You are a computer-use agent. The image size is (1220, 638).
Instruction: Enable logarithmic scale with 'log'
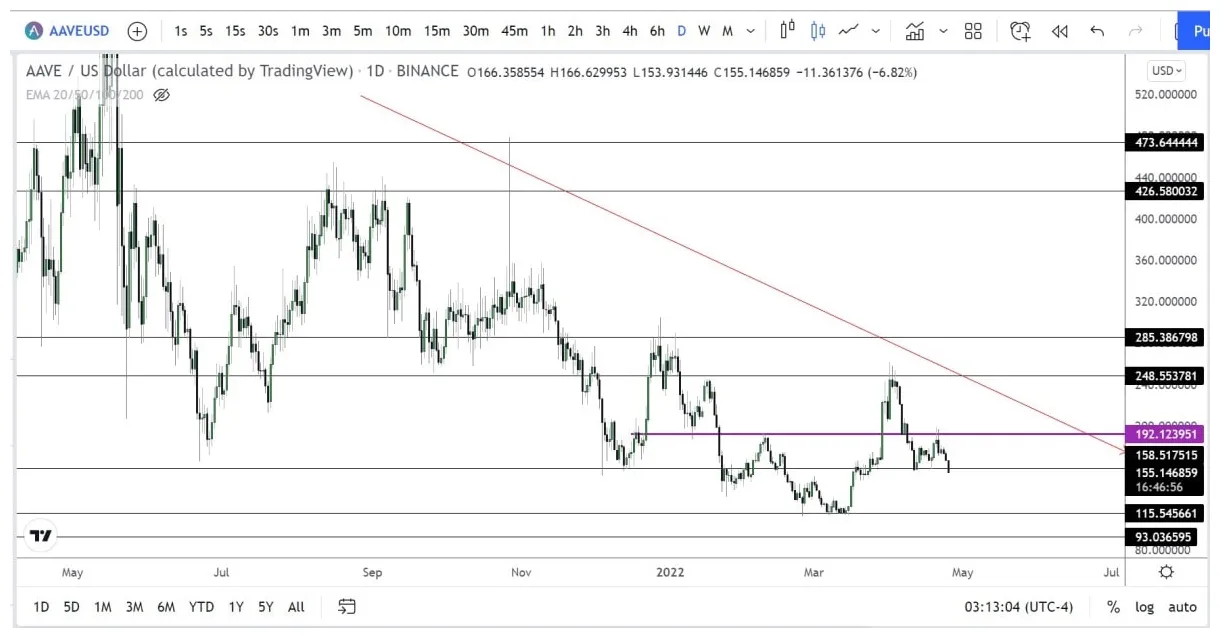pos(1145,607)
